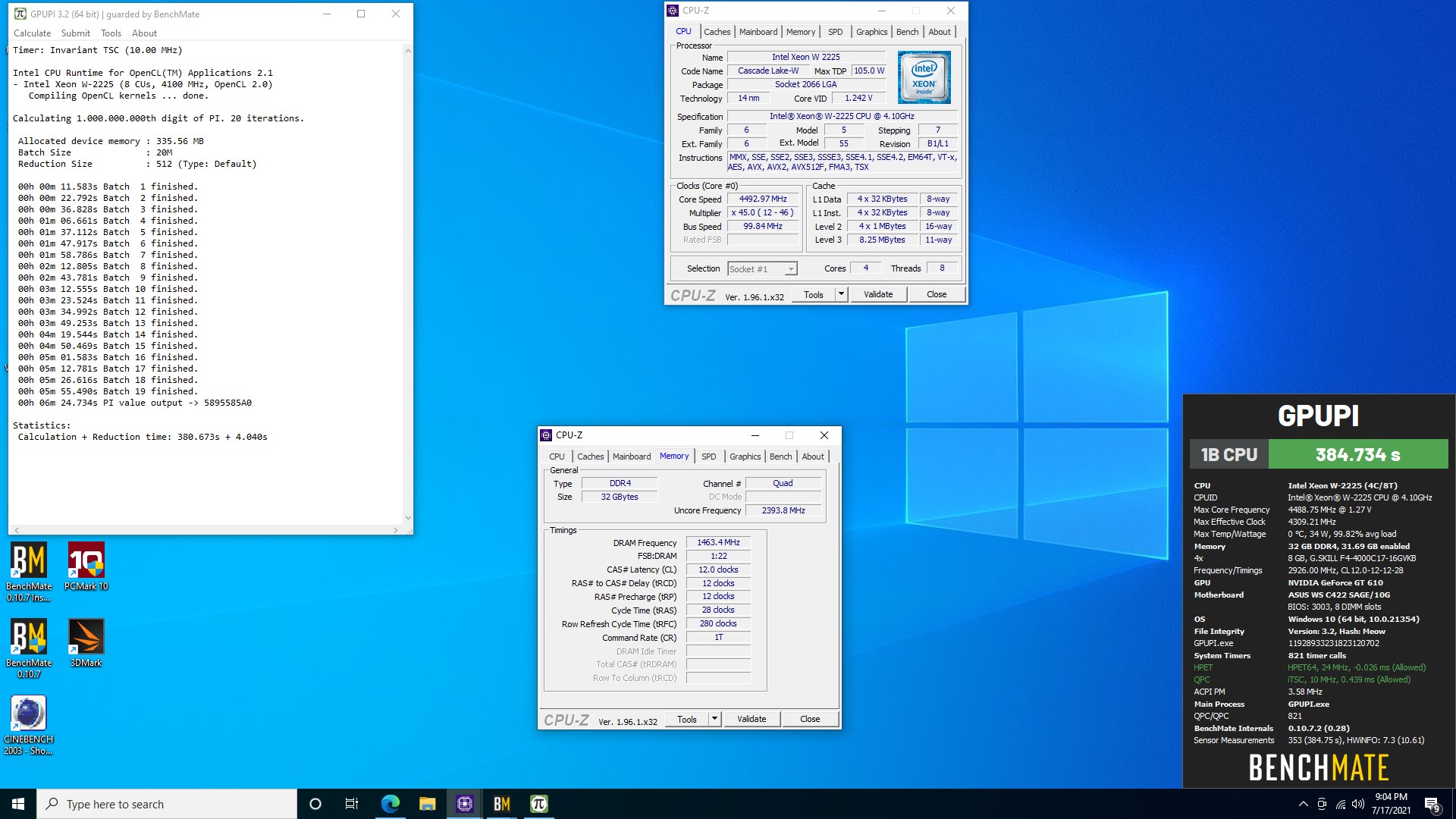The height and width of the screenshot is (819, 1456).
Task: Expand Tools dropdown arrow in lower CPU-Z
Action: pyautogui.click(x=714, y=719)
